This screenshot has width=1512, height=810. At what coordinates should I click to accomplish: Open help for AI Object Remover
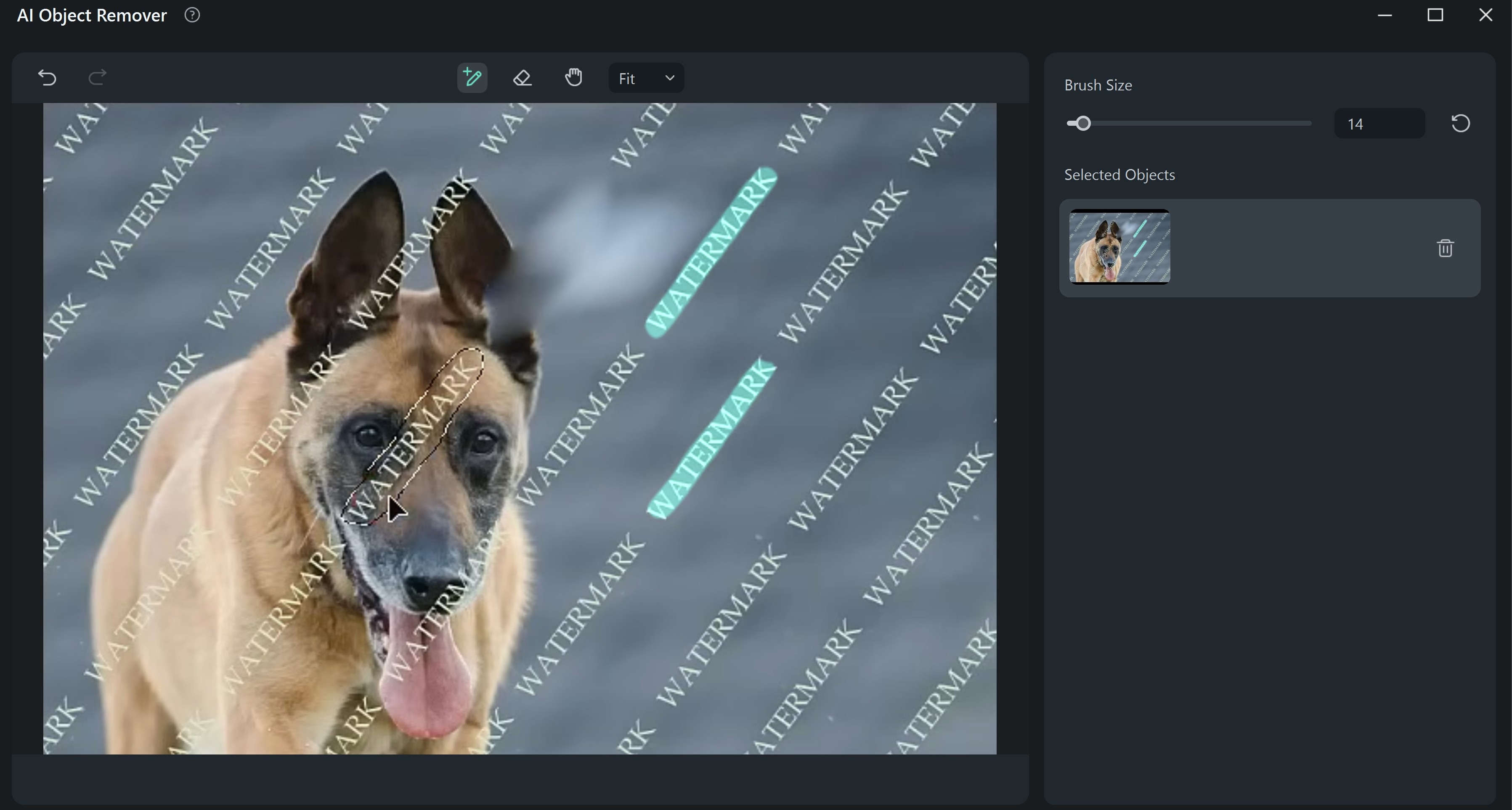(192, 15)
